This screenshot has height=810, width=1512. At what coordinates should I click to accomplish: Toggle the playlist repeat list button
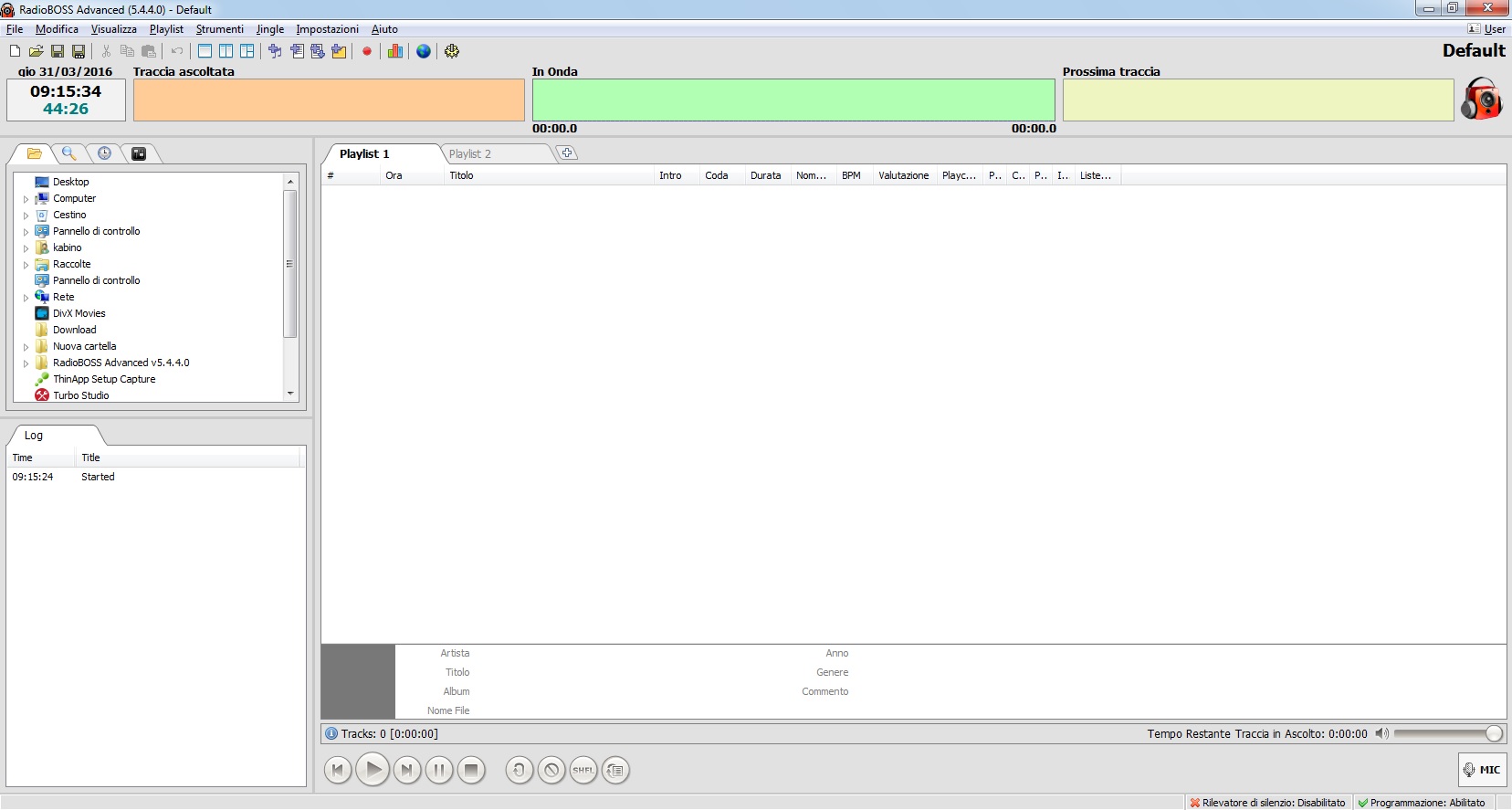click(615, 770)
